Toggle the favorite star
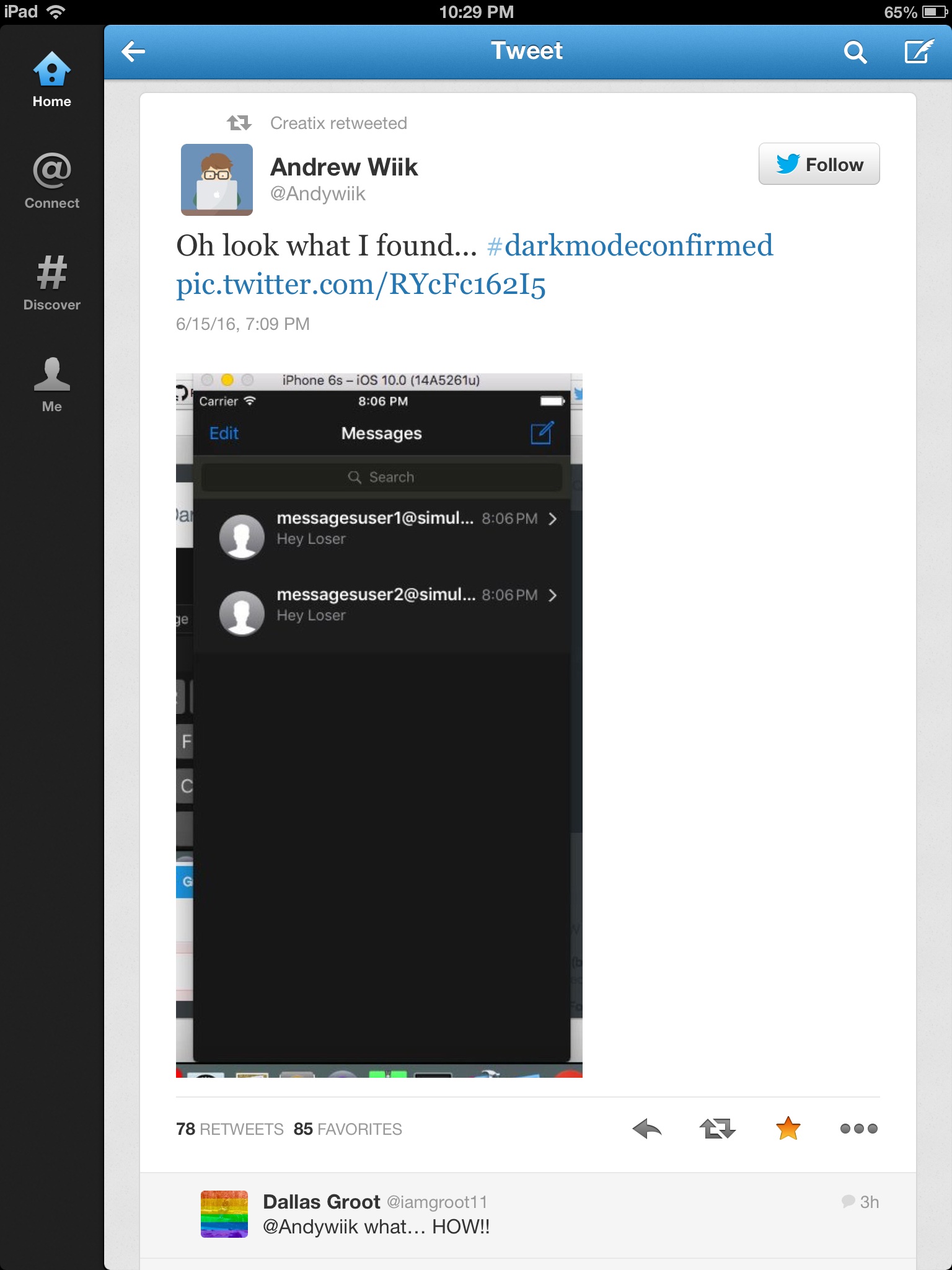The width and height of the screenshot is (952, 1270). tap(788, 1128)
